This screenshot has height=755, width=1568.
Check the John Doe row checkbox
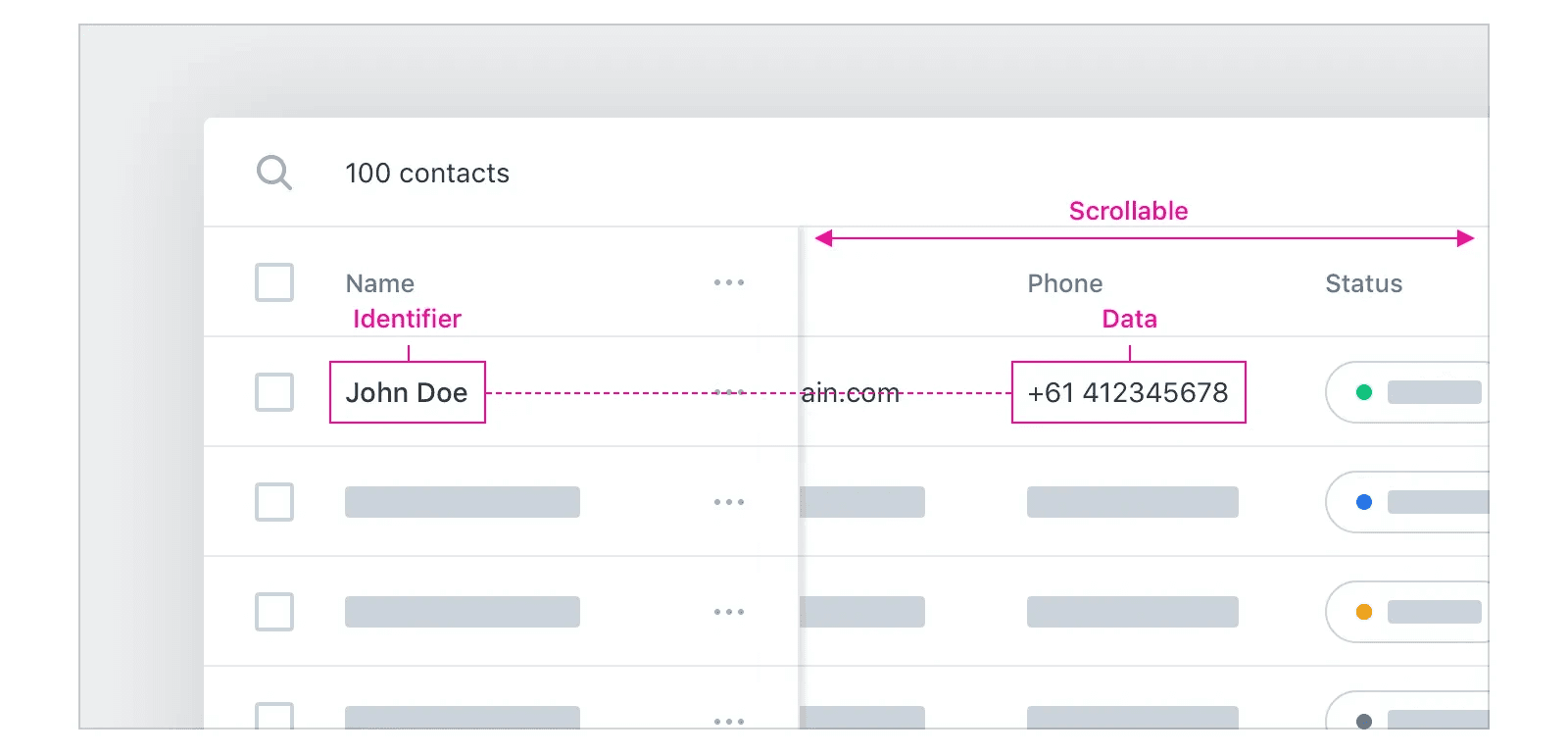(274, 392)
